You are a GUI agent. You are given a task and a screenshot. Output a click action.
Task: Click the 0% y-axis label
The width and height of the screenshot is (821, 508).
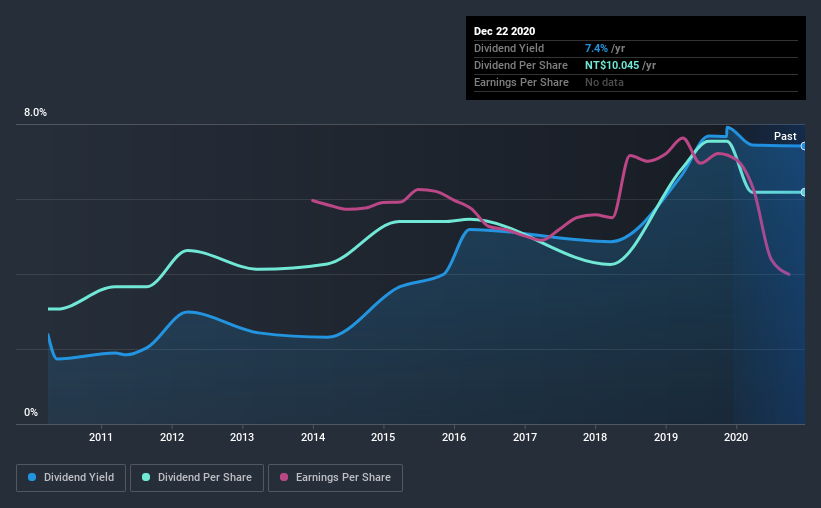click(x=31, y=412)
